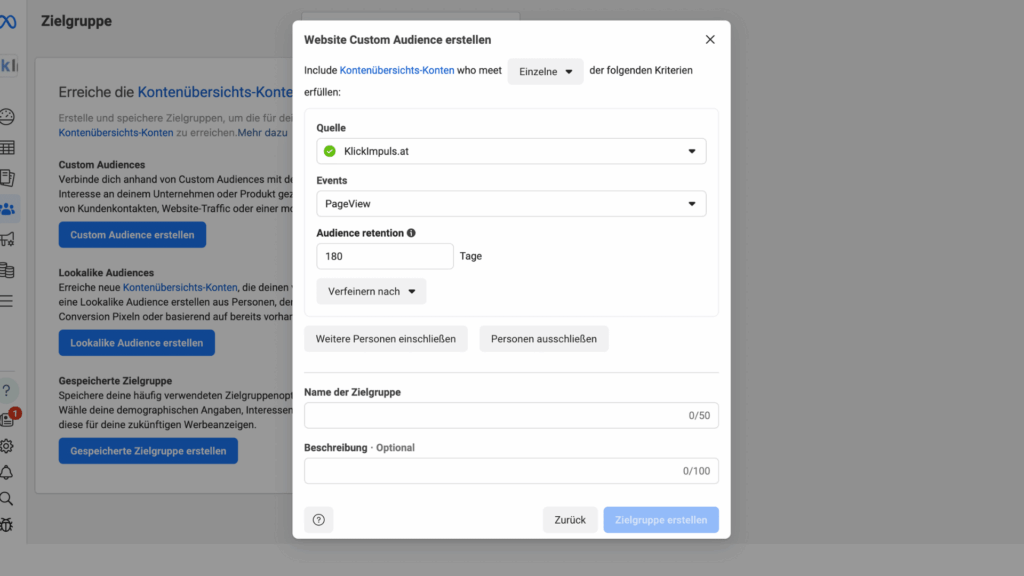Viewport: 1024px width, 576px height.
Task: Open notifications bell icon in sidebar
Action: click(x=7, y=472)
